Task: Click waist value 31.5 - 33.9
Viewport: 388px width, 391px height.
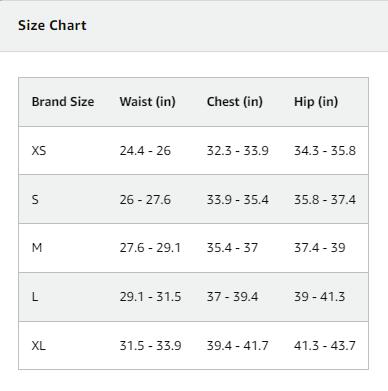Action: pyautogui.click(x=151, y=346)
